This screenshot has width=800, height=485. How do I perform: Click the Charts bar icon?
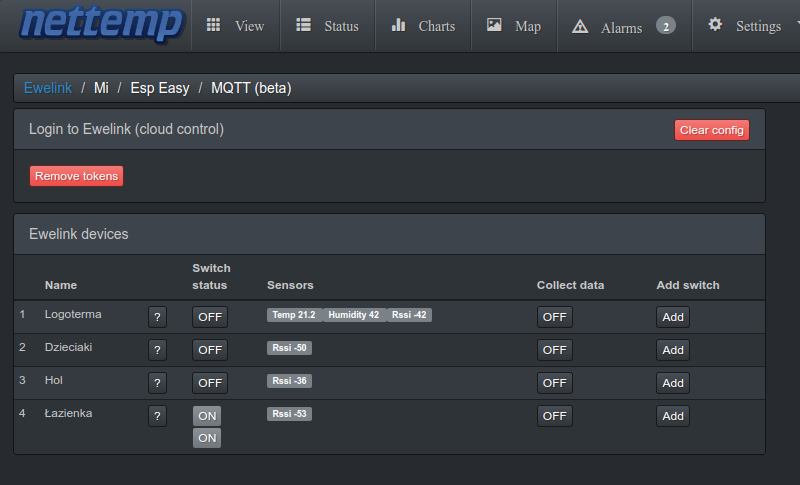point(398,25)
